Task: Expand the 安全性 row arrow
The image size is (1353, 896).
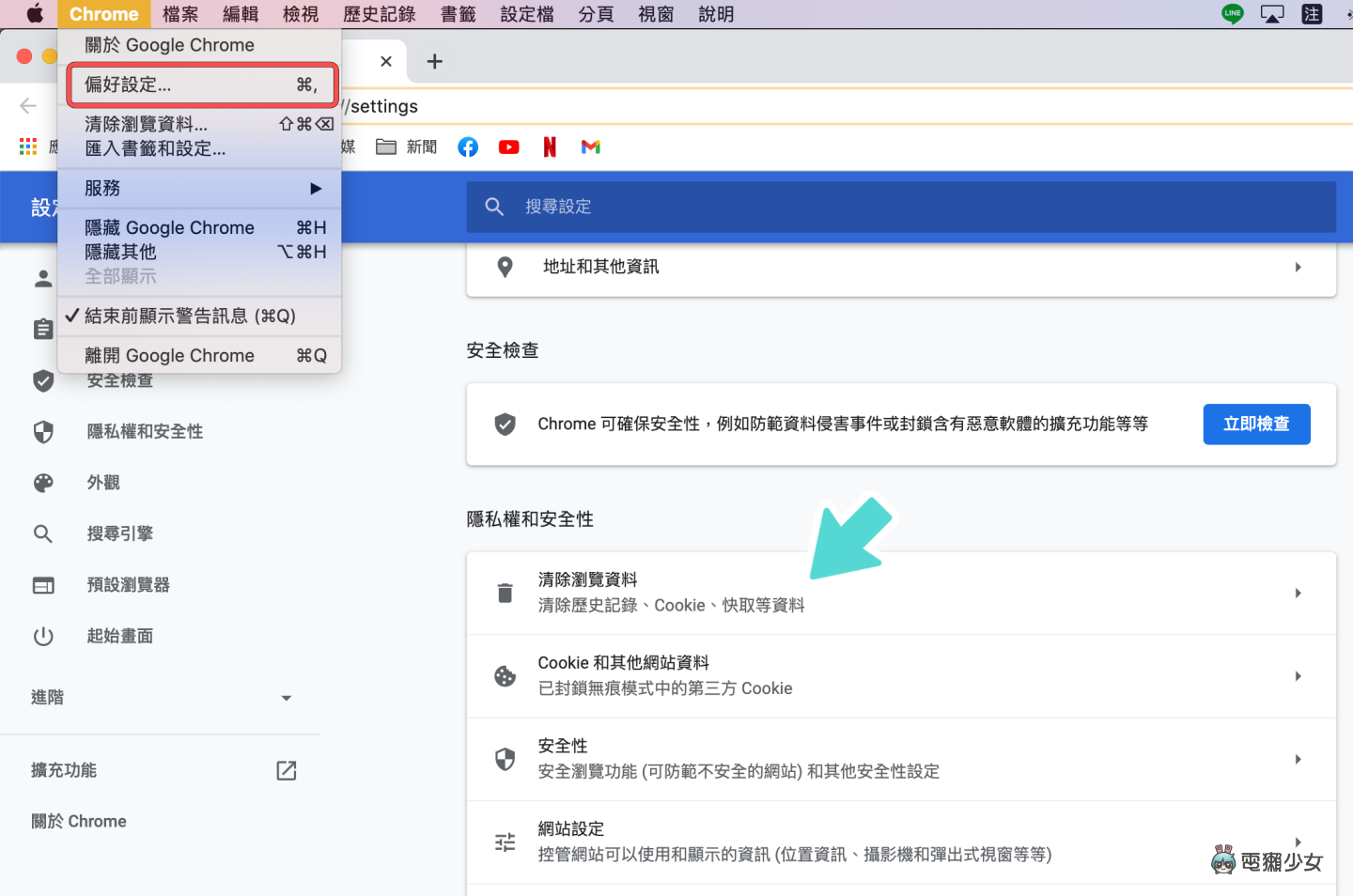Action: coord(1298,759)
